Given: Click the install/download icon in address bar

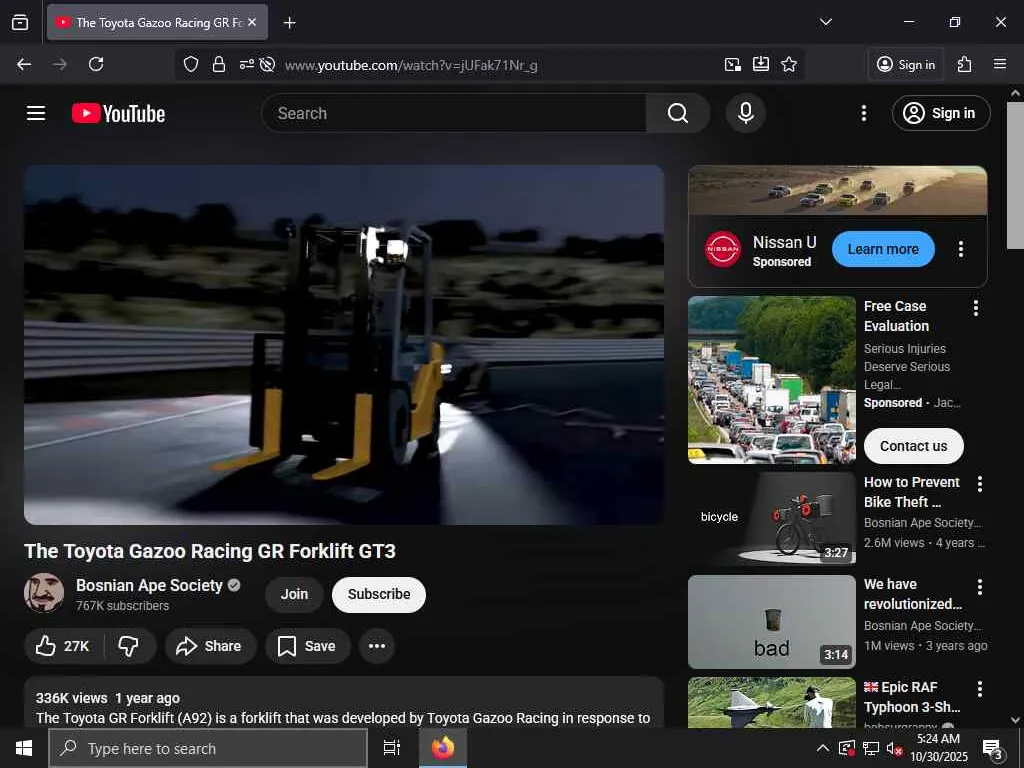Looking at the screenshot, I should tap(761, 64).
